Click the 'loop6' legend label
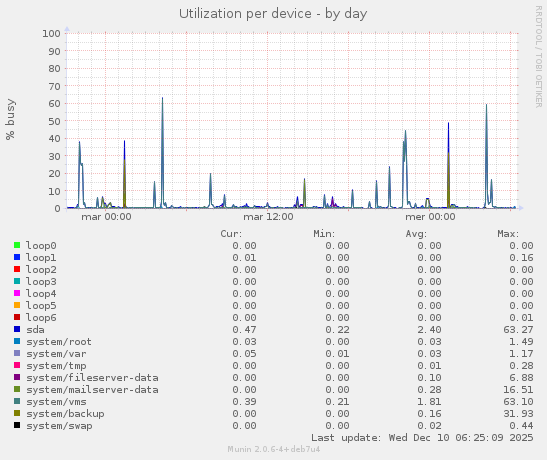This screenshot has width=547, height=460. click(x=41, y=318)
